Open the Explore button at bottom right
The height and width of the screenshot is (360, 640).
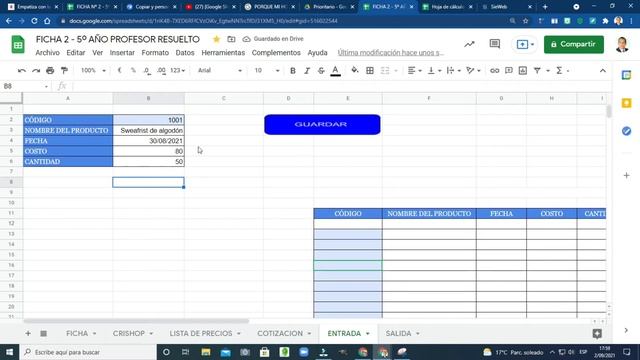[x=597, y=333]
